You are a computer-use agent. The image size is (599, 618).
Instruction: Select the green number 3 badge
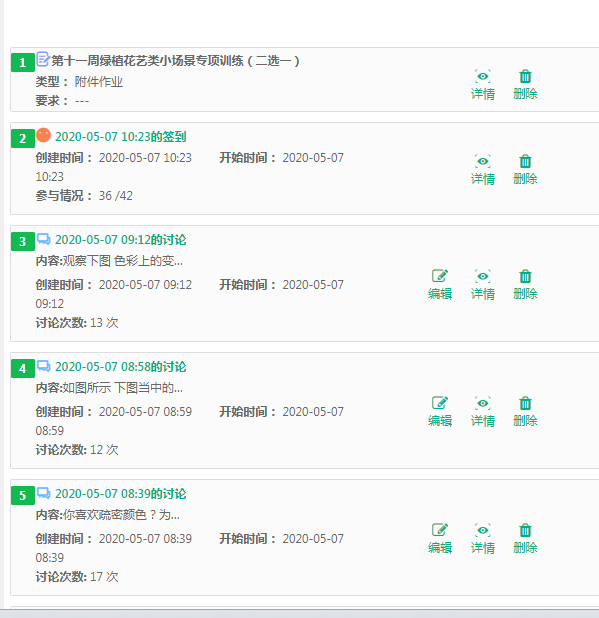coord(22,242)
